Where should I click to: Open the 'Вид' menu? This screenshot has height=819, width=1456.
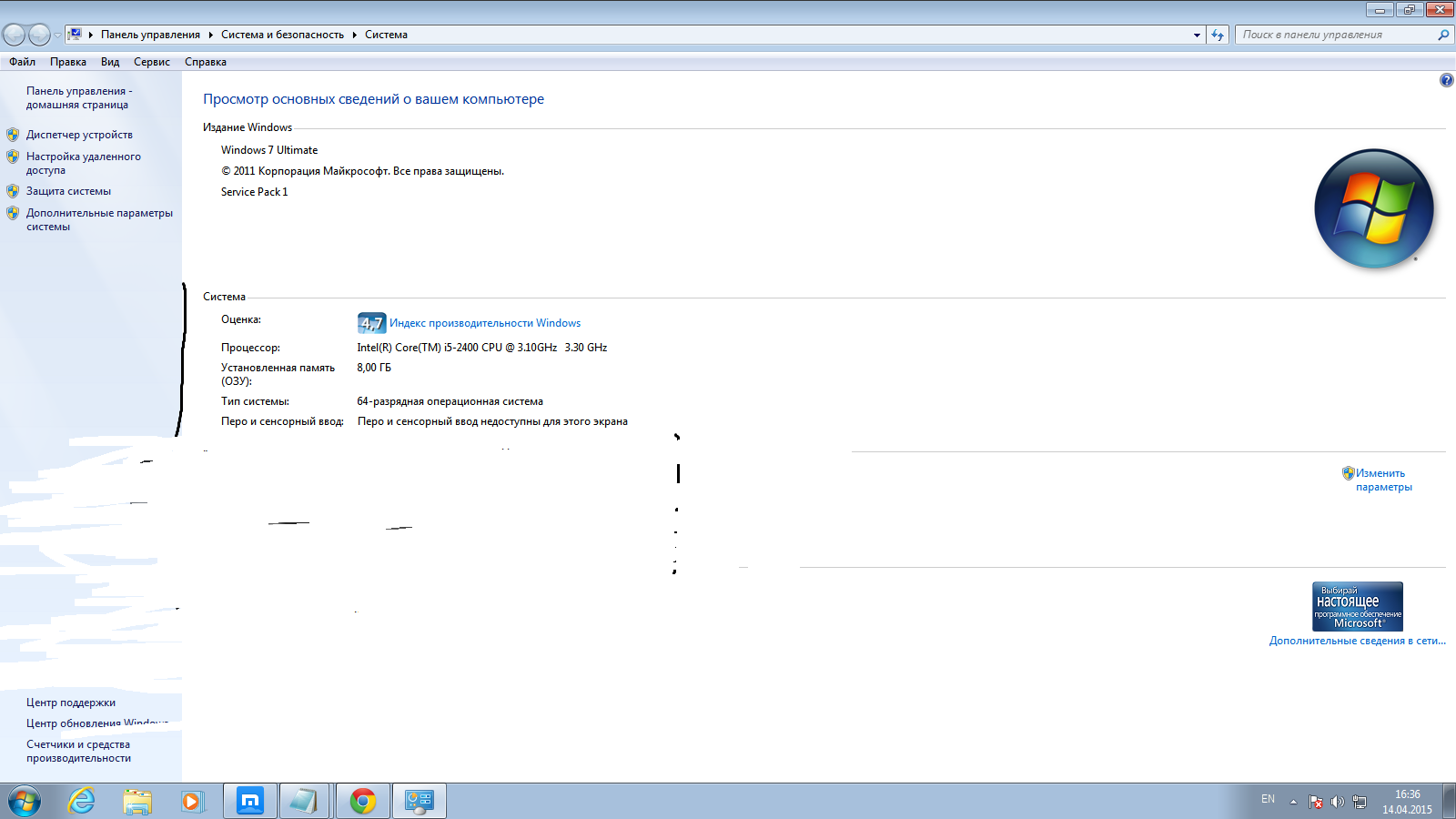click(x=110, y=62)
